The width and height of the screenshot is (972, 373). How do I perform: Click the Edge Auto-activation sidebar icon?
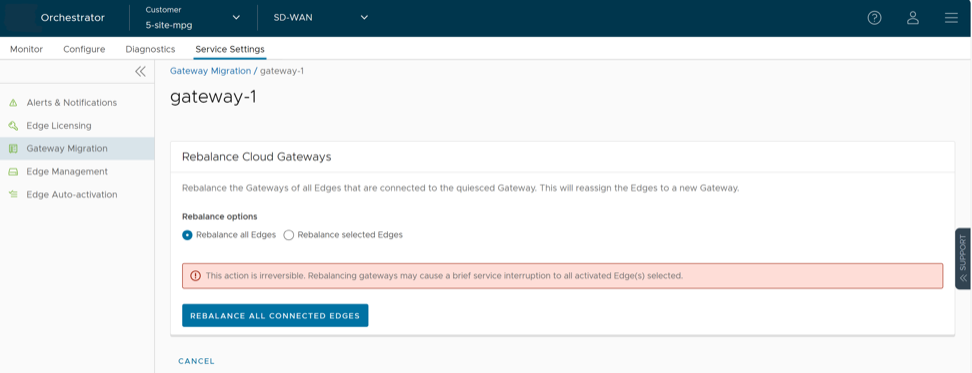click(14, 195)
